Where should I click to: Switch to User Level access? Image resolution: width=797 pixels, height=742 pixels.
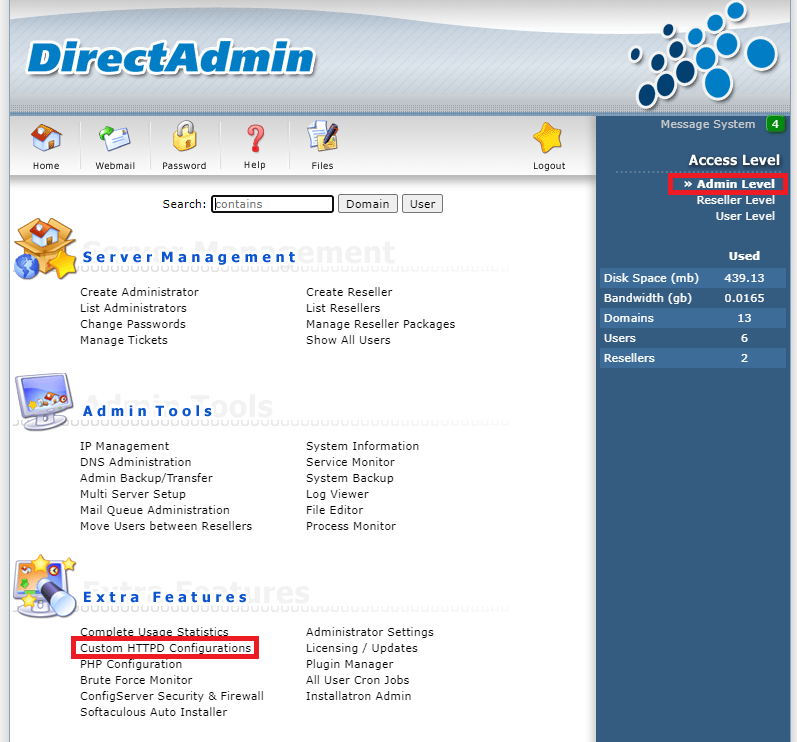745,216
